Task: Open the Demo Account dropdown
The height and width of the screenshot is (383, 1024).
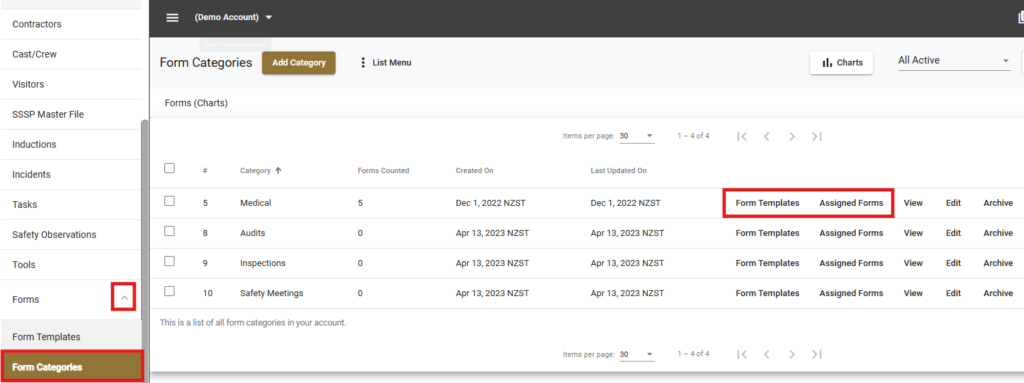Action: (x=233, y=18)
